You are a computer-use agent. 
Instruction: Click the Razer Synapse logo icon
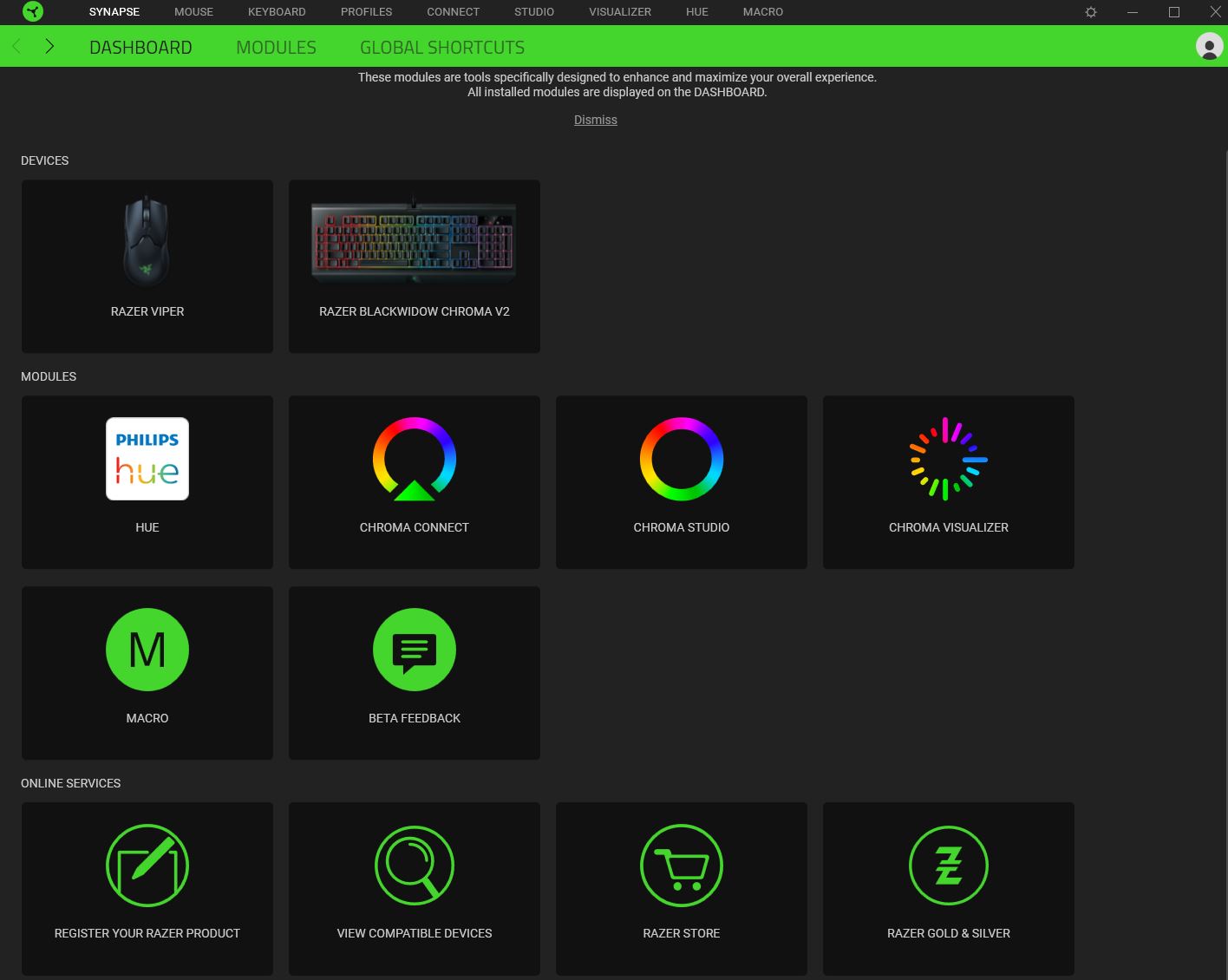coord(32,11)
